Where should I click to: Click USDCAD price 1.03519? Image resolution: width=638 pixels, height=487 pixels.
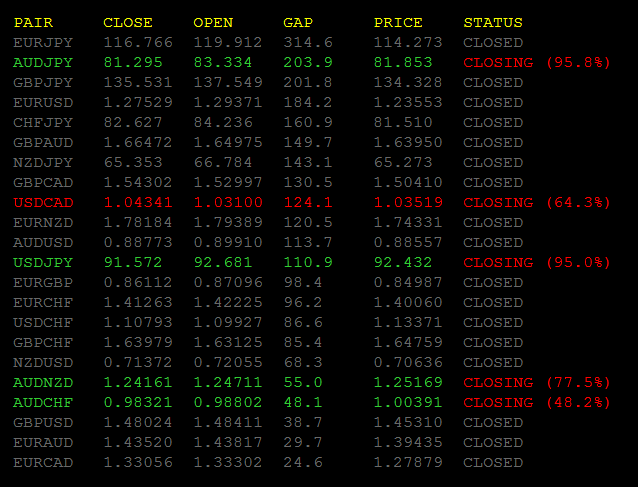(x=408, y=202)
